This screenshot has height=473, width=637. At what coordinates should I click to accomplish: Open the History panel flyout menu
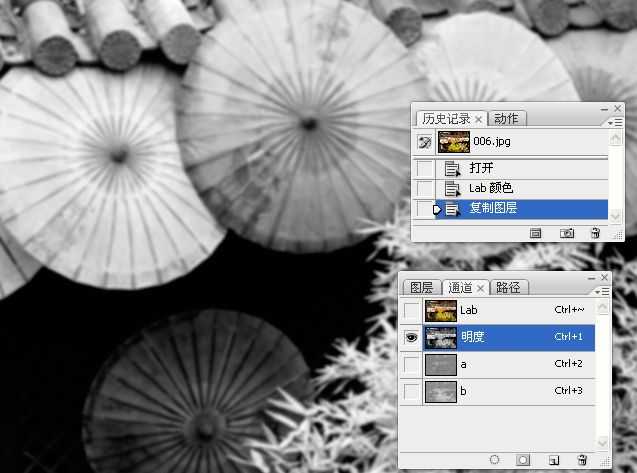point(616,120)
